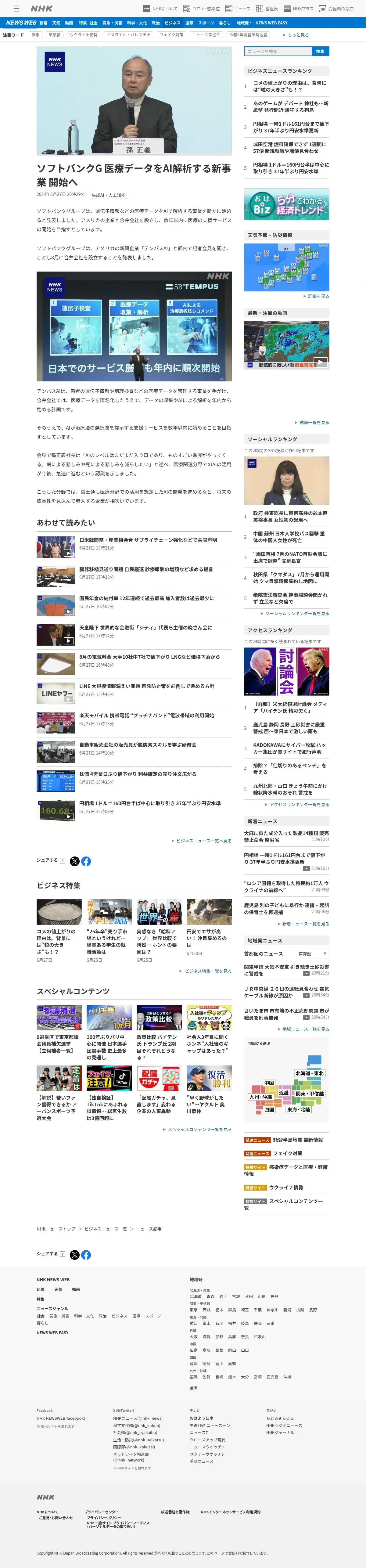Image resolution: width=366 pixels, height=1568 pixels.
Task: Open the コロナ・感染症 link in the header
Action: pyautogui.click(x=202, y=9)
